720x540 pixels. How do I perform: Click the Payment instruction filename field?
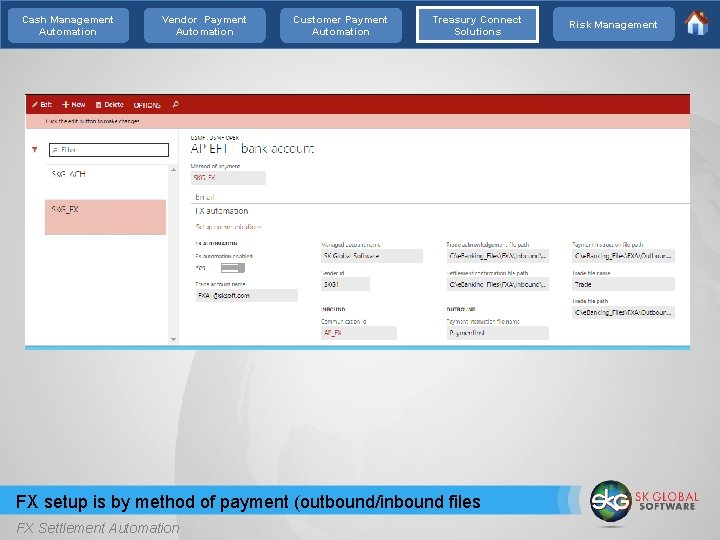coord(498,333)
